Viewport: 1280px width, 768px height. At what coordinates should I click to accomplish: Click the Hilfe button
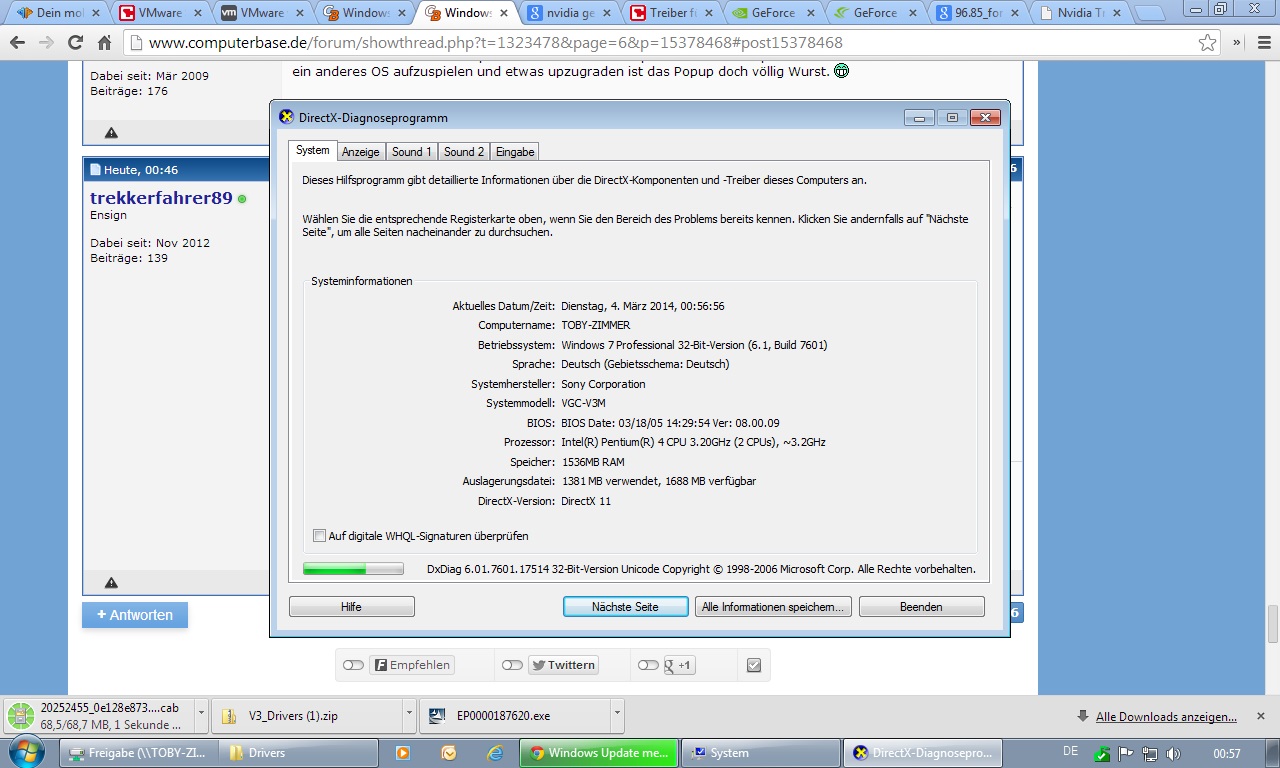(x=351, y=607)
